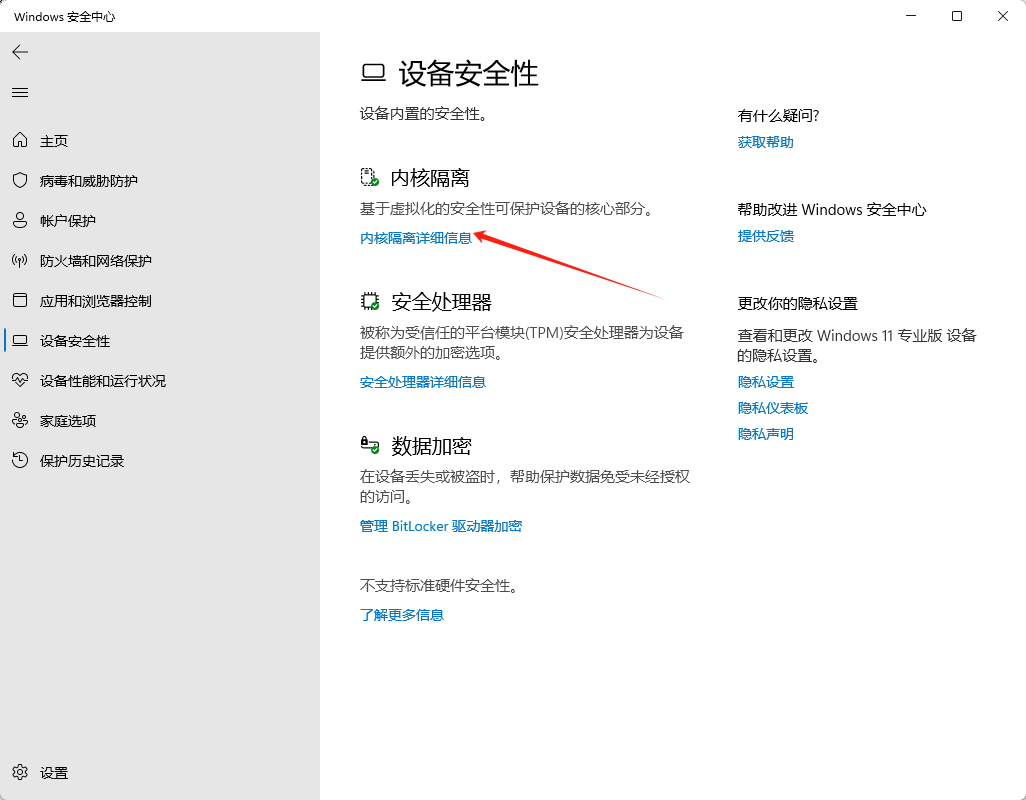
Task: Click 管理 BitLocker 驱动器加密 link
Action: [441, 526]
